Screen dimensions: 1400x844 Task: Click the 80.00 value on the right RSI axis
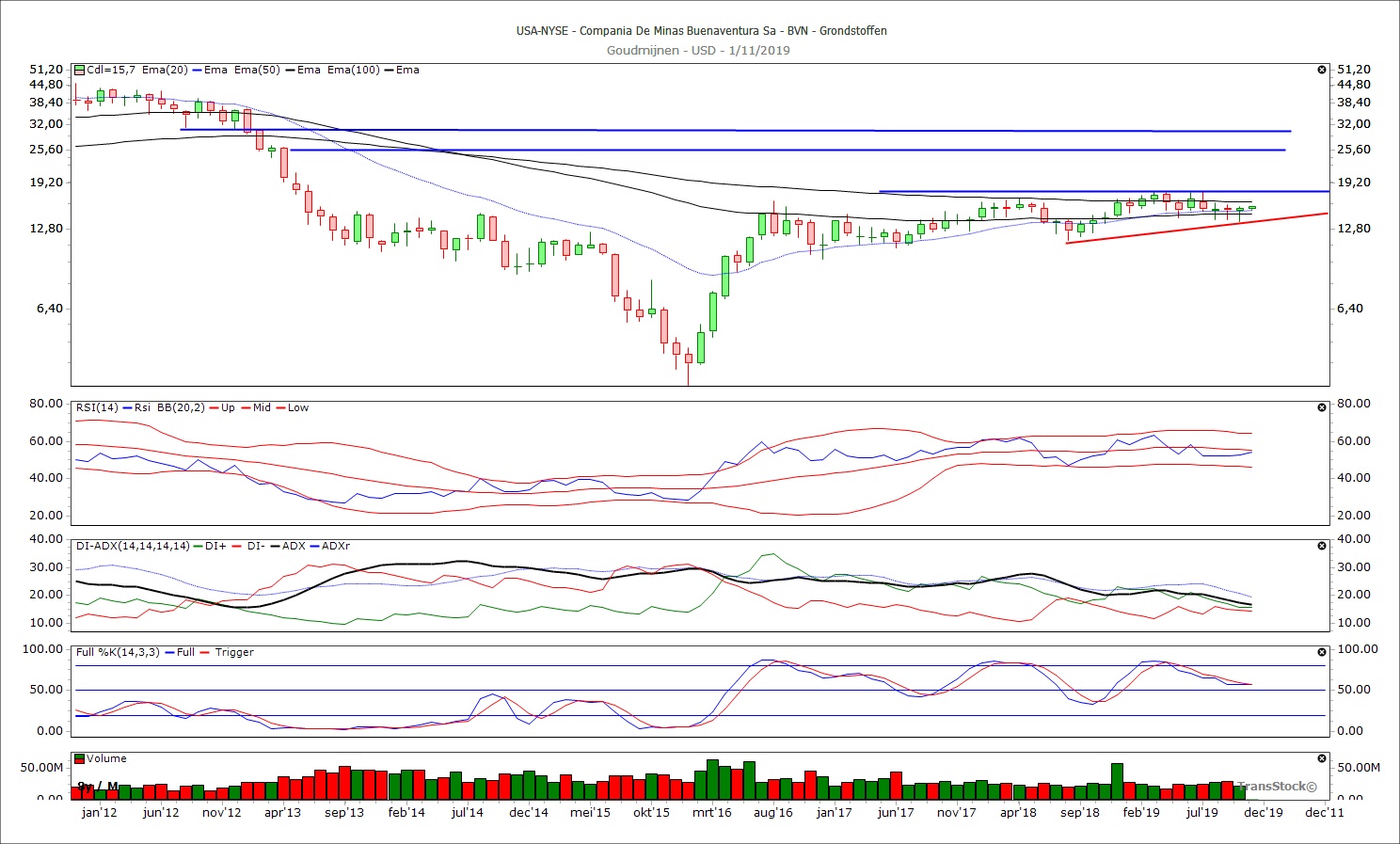click(x=1354, y=404)
